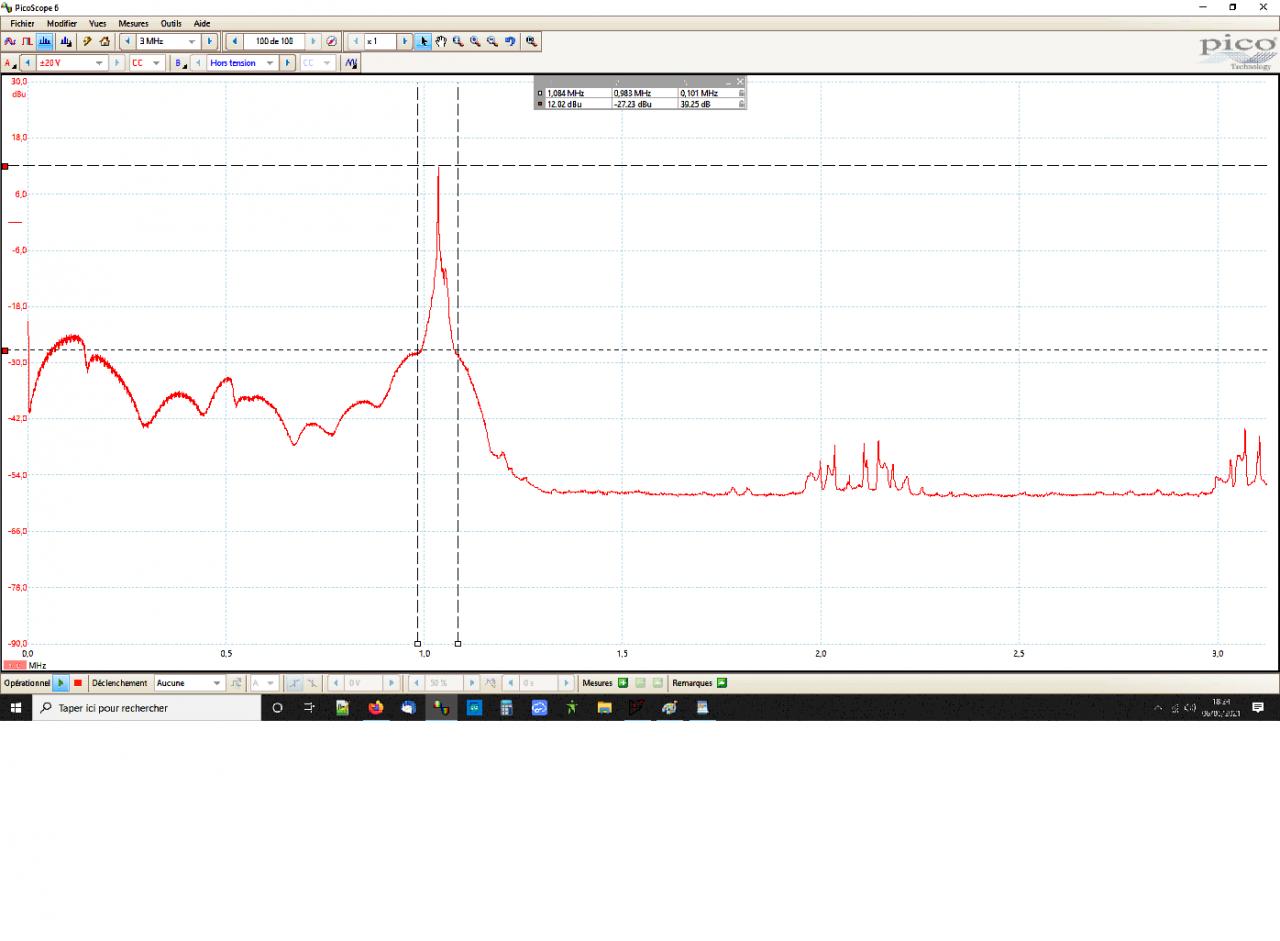Lock the frequency ruler row padlock
This screenshot has height=941, width=1280.
tap(741, 93)
